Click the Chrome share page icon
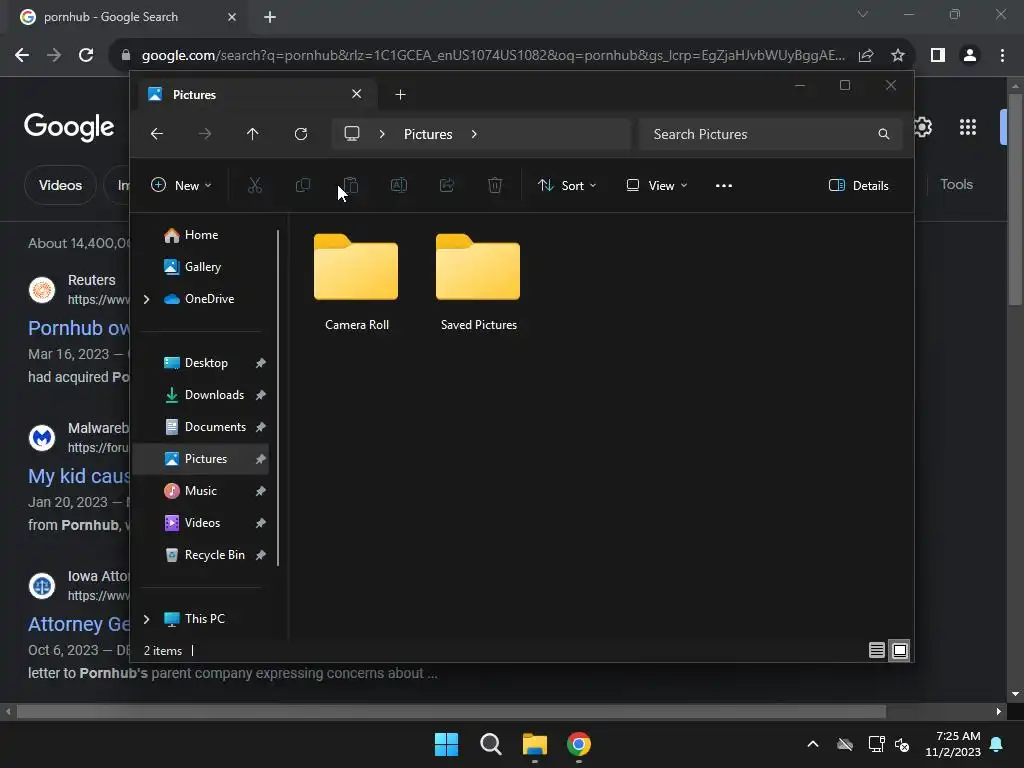 point(866,55)
